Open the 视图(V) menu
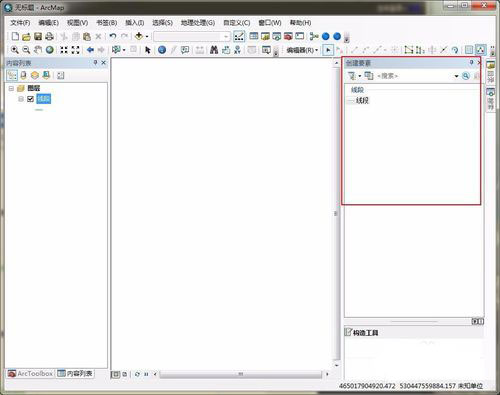 point(77,23)
